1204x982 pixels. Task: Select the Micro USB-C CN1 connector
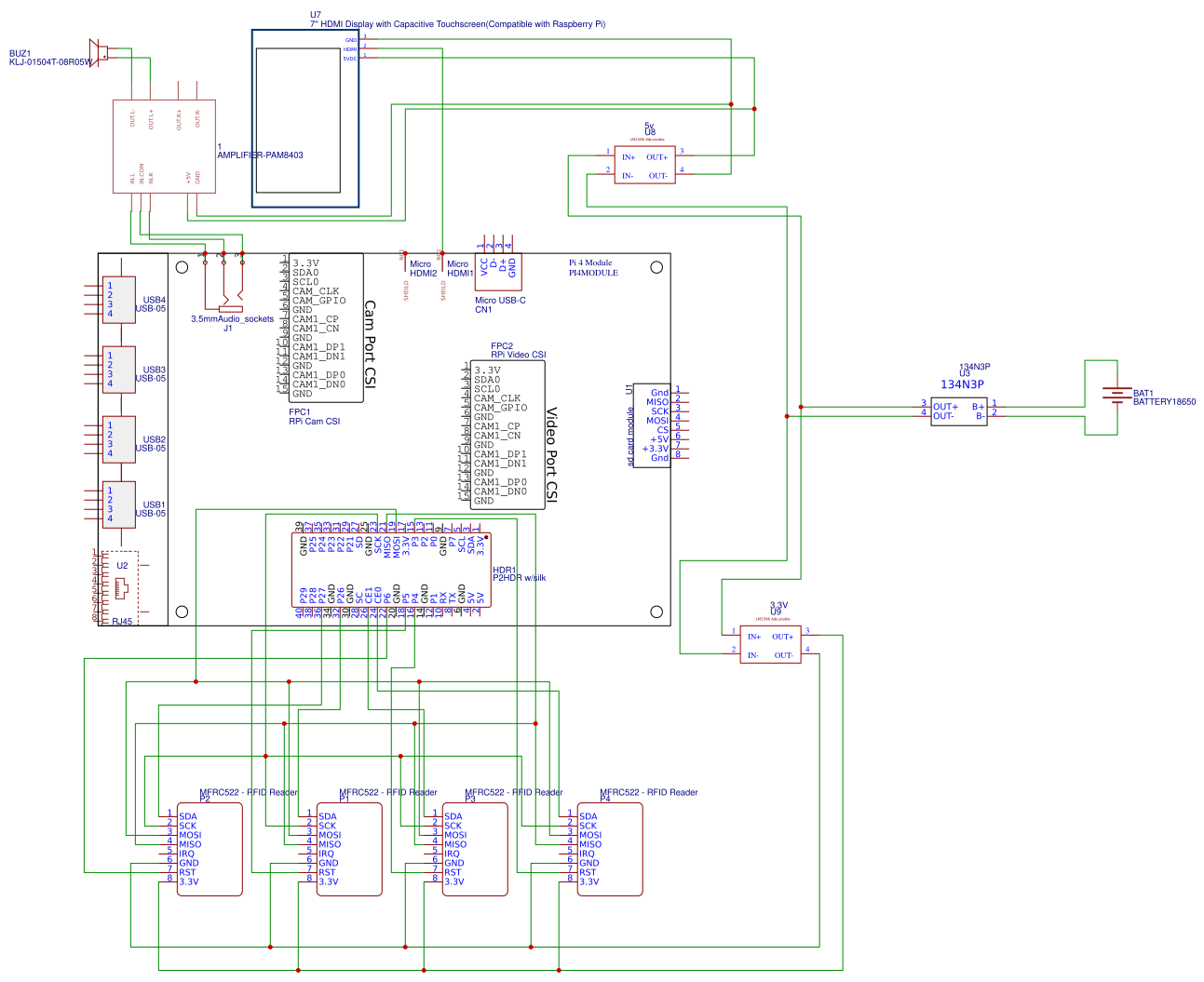pyautogui.click(x=498, y=271)
